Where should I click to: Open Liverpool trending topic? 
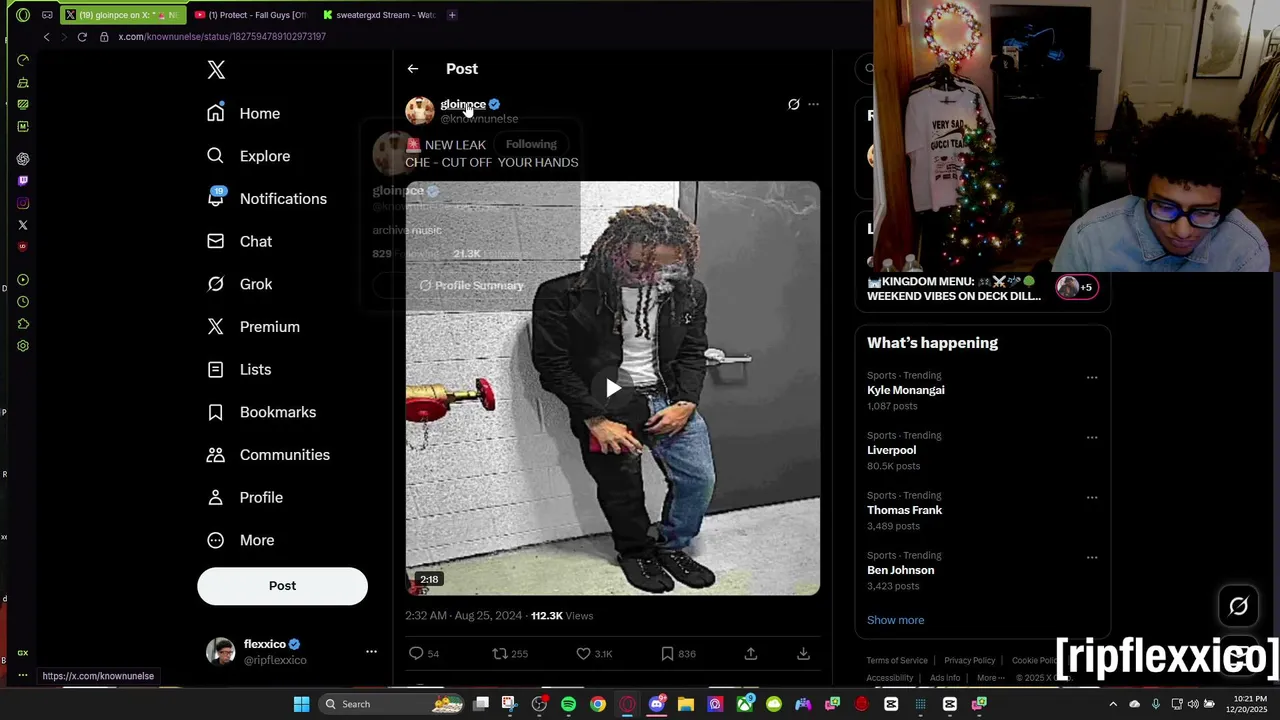(x=891, y=450)
